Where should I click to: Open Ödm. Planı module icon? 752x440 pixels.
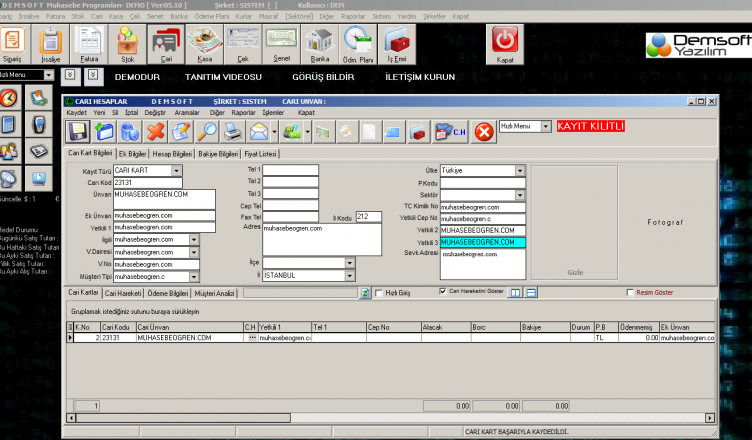tap(358, 45)
